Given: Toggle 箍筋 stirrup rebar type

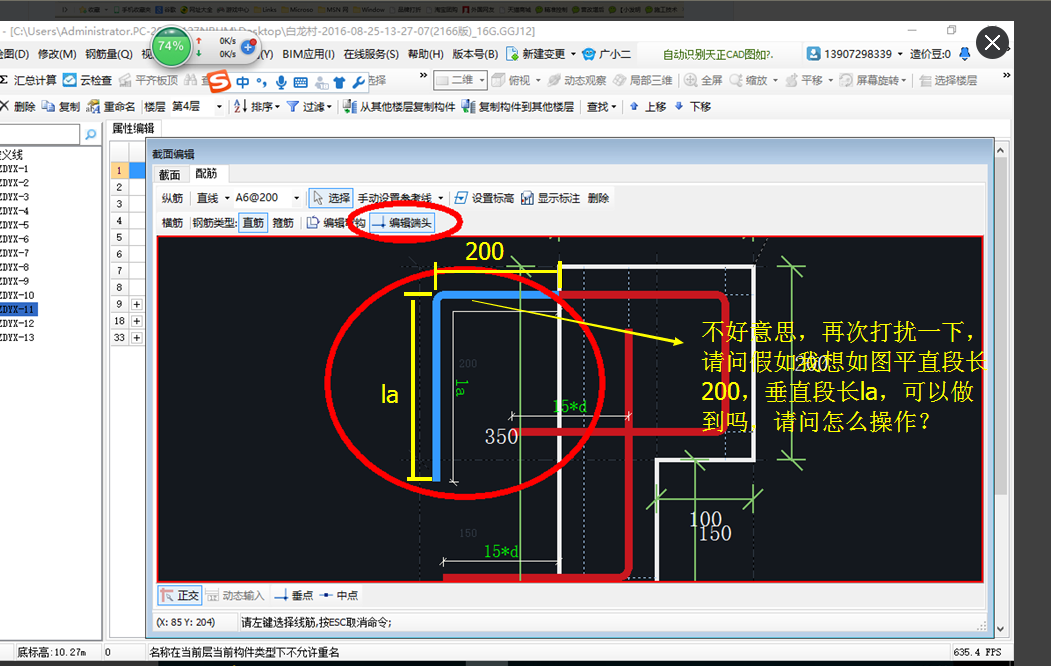Looking at the screenshot, I should point(283,223).
